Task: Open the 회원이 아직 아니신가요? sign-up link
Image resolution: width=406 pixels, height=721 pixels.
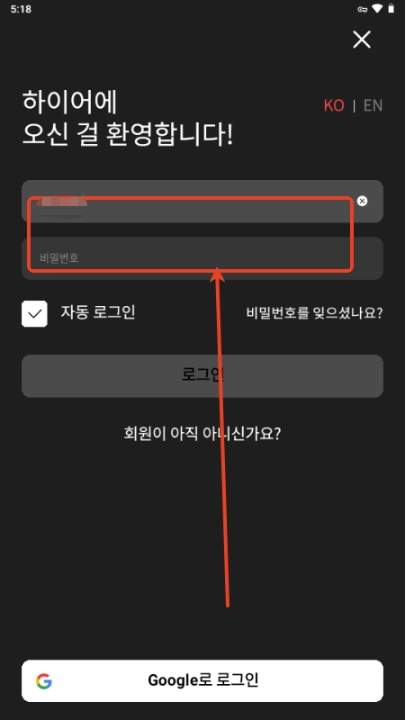Action: tap(202, 434)
